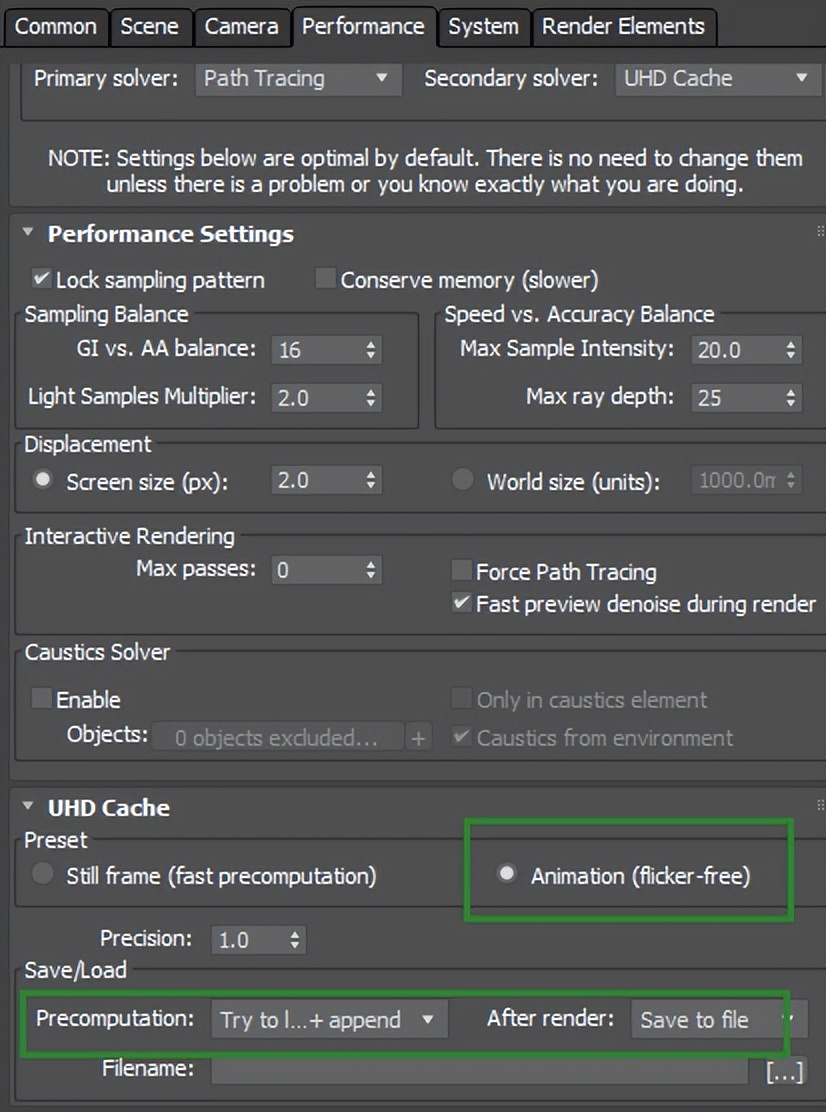The width and height of the screenshot is (826, 1112).
Task: Open the Render Elements tab
Action: click(623, 27)
